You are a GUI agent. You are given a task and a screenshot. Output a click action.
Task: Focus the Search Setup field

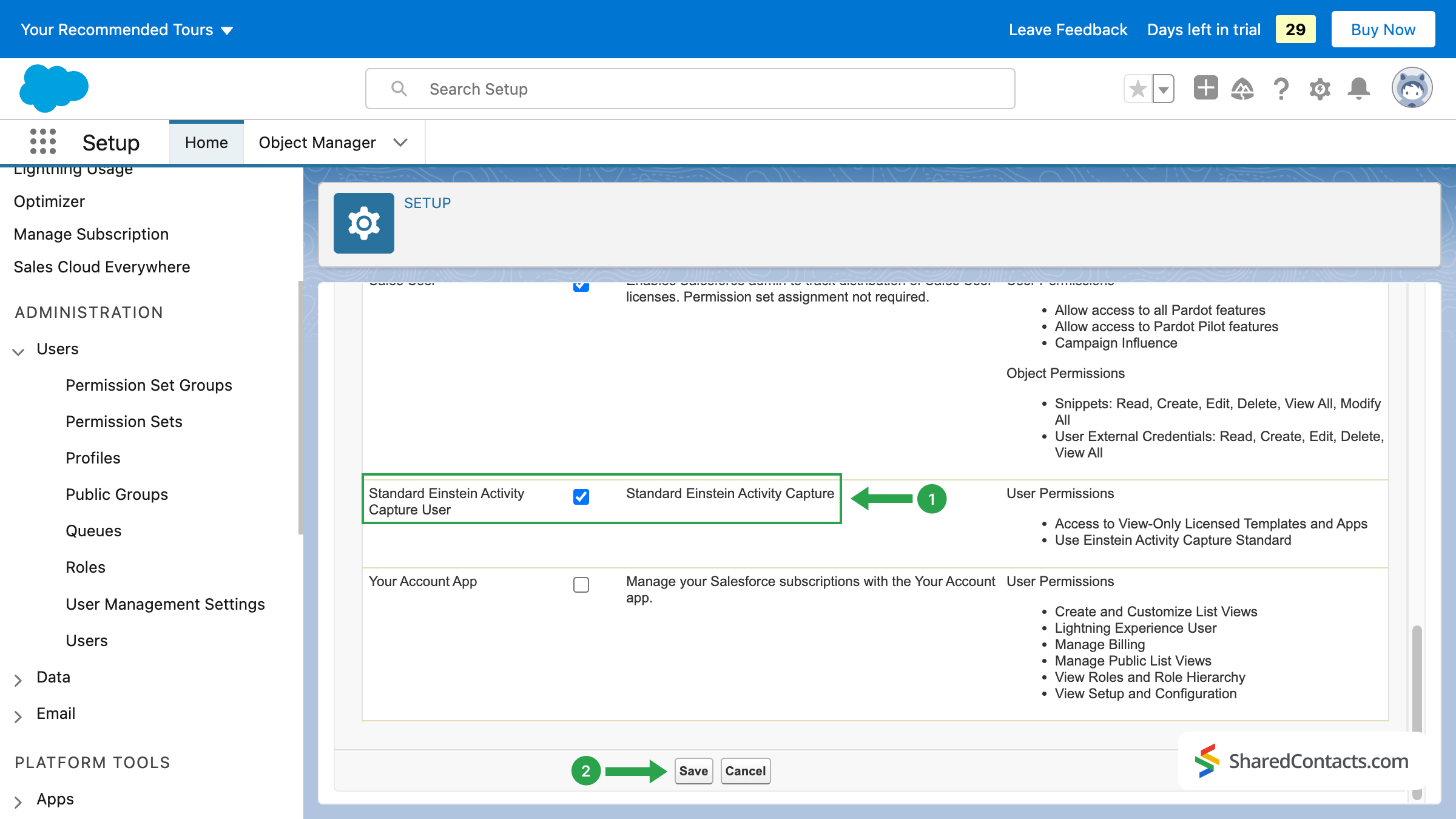pyautogui.click(x=690, y=89)
